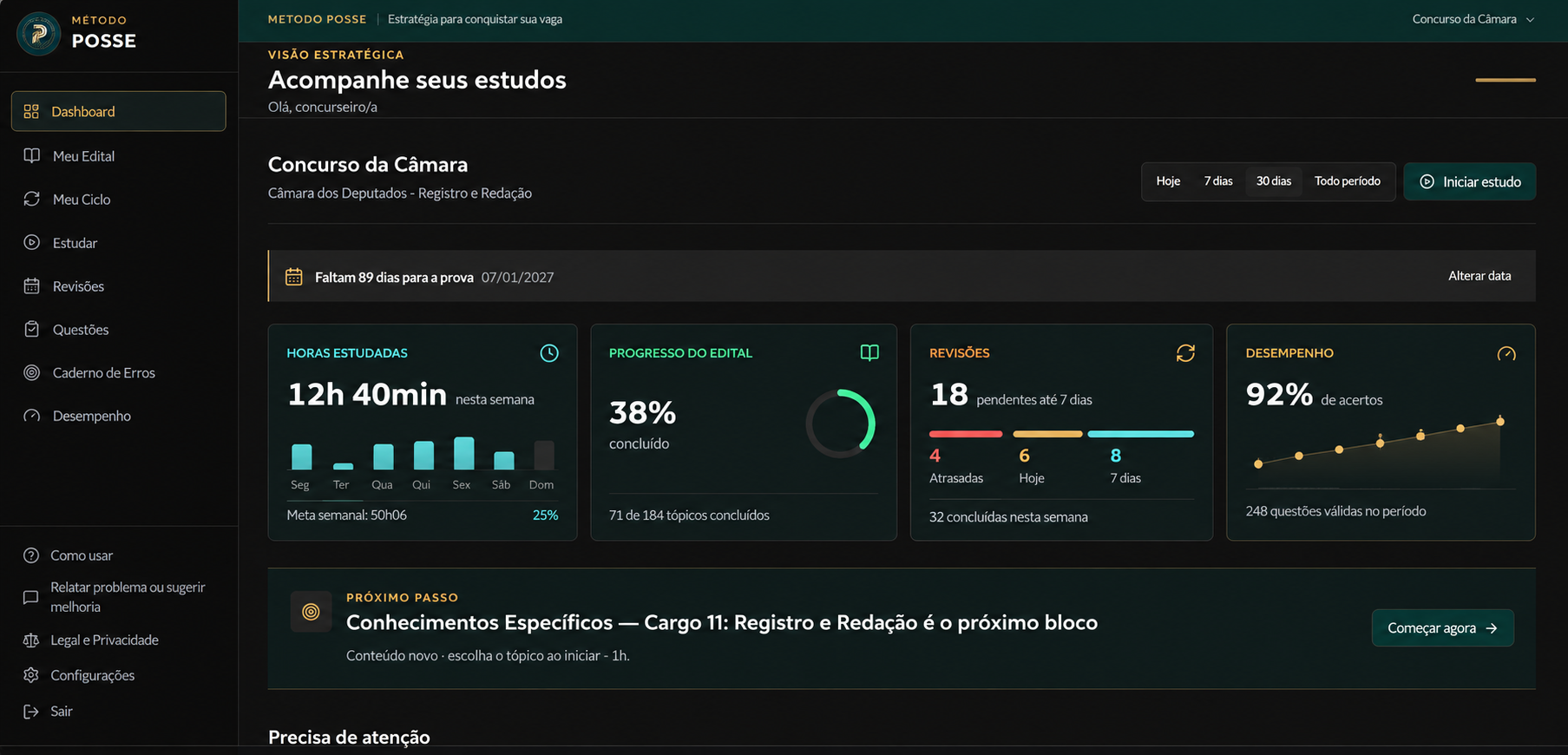Click the cyan 7 dias revisions bar
1568x755 pixels.
1140,434
